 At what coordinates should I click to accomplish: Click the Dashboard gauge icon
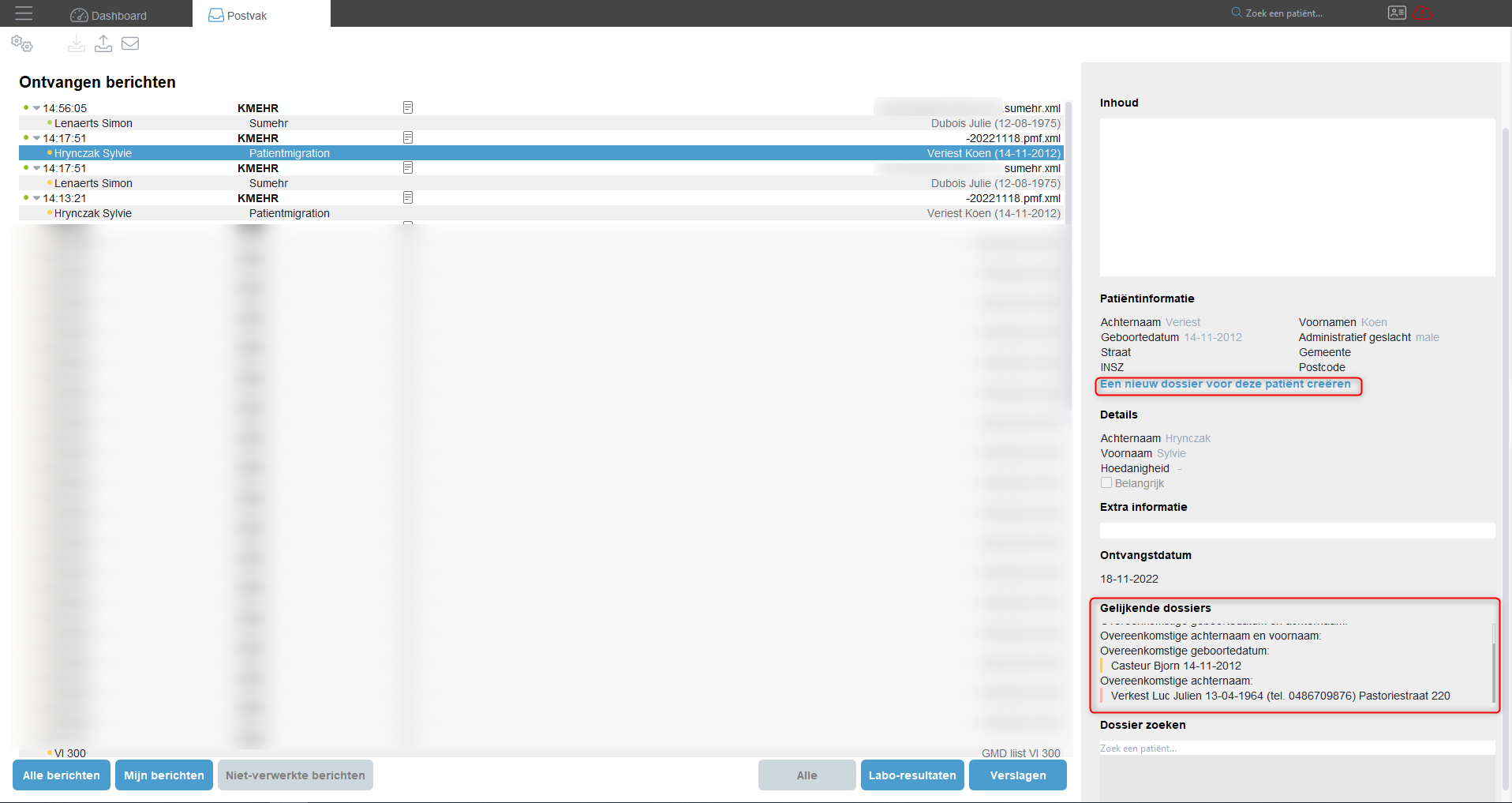(79, 16)
